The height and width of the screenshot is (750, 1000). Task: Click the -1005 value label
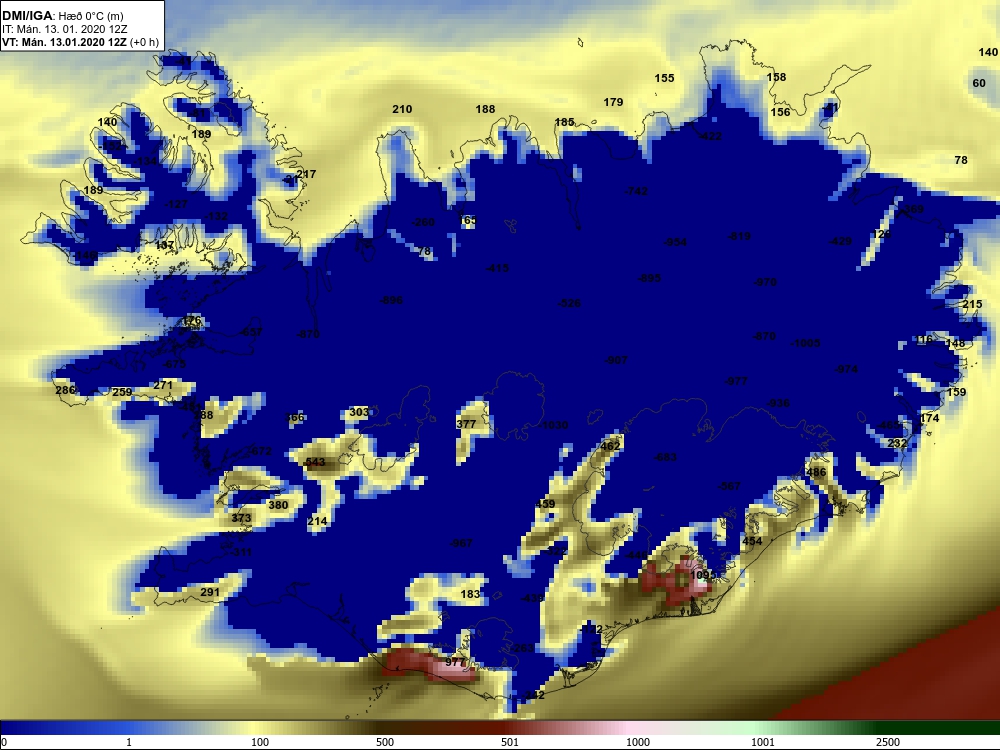click(x=805, y=343)
